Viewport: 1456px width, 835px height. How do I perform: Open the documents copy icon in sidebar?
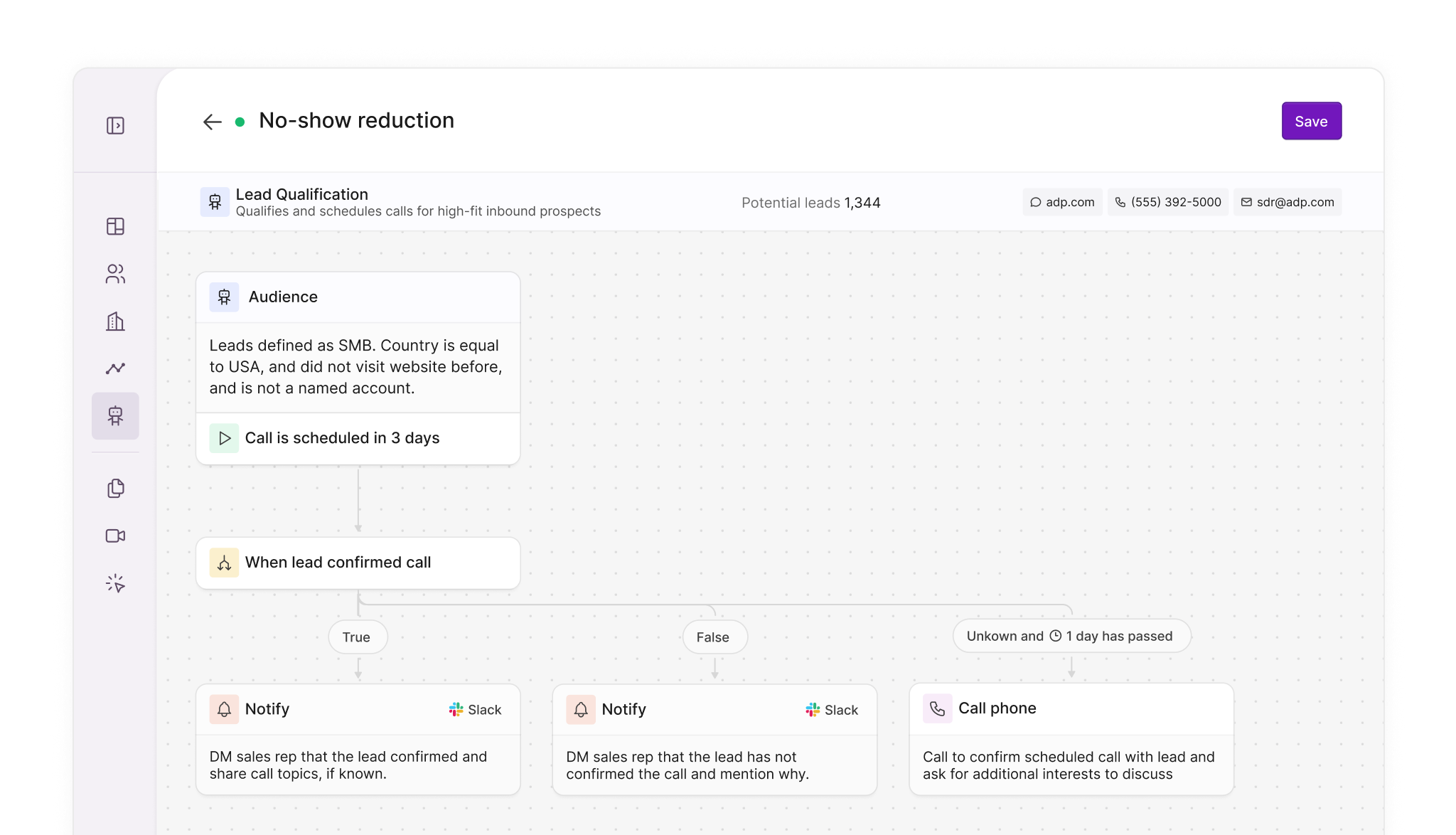coord(115,488)
